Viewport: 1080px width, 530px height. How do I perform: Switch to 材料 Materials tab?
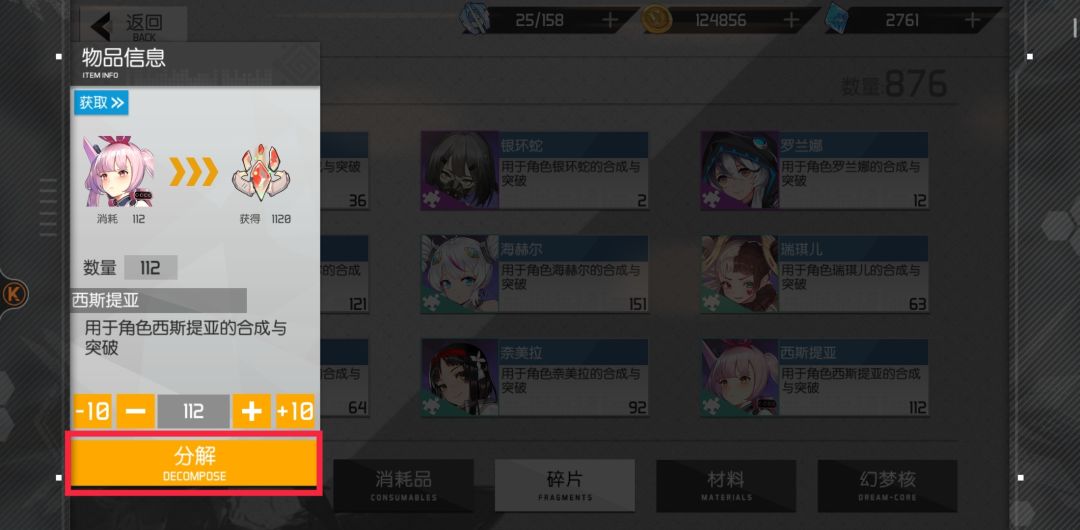pos(726,485)
